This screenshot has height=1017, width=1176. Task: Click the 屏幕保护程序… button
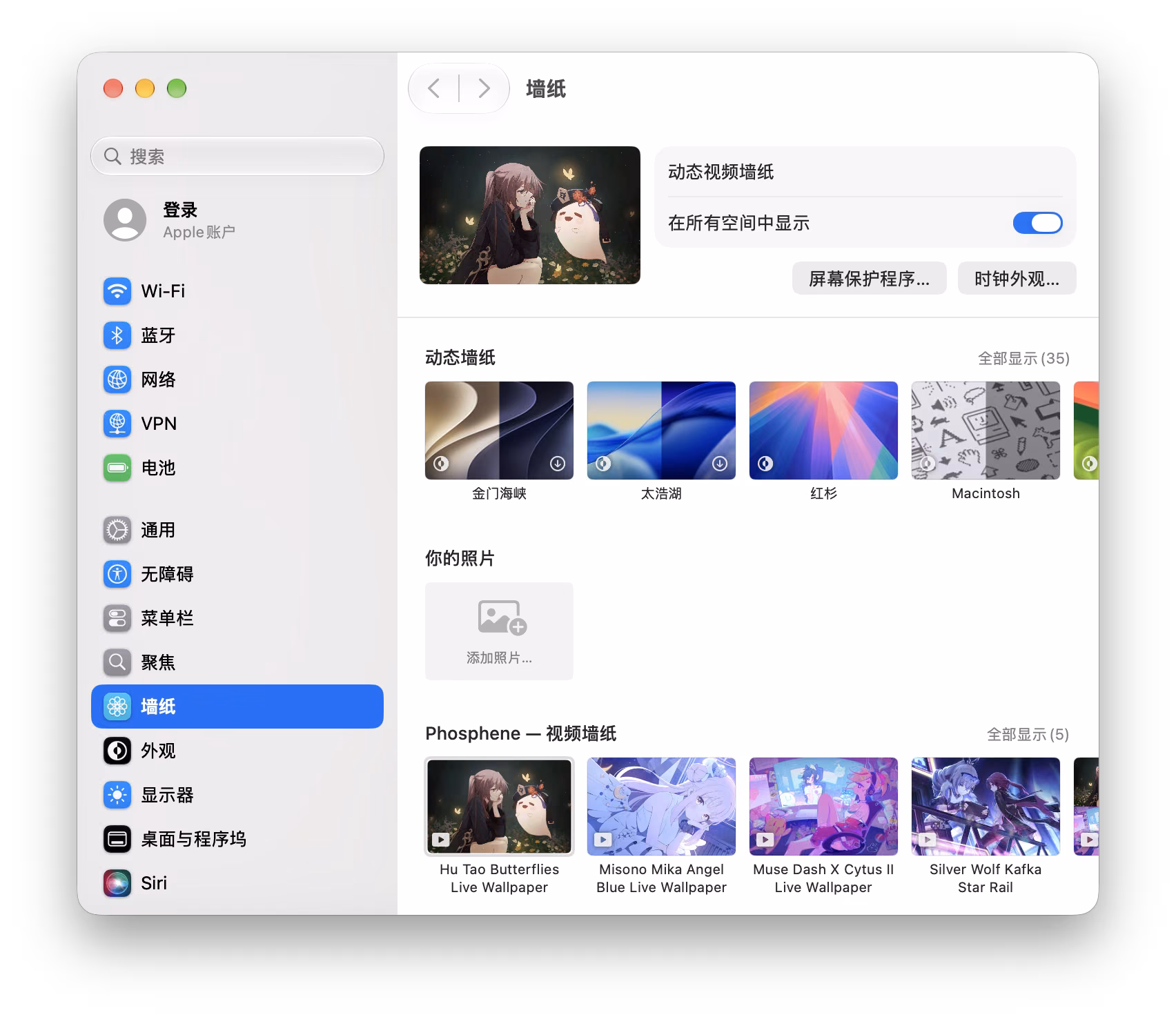tap(869, 279)
